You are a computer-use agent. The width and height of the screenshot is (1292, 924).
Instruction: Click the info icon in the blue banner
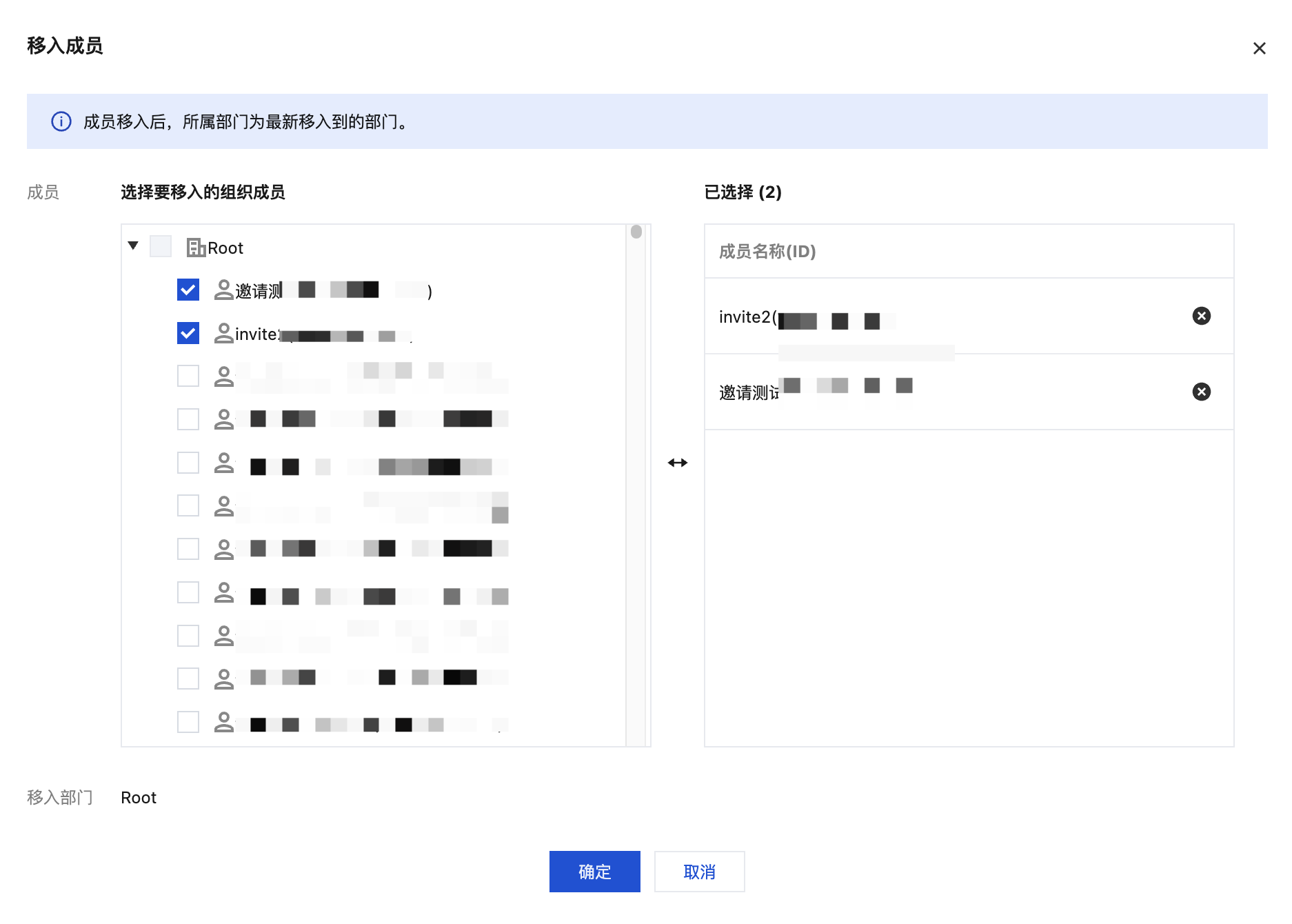click(61, 121)
